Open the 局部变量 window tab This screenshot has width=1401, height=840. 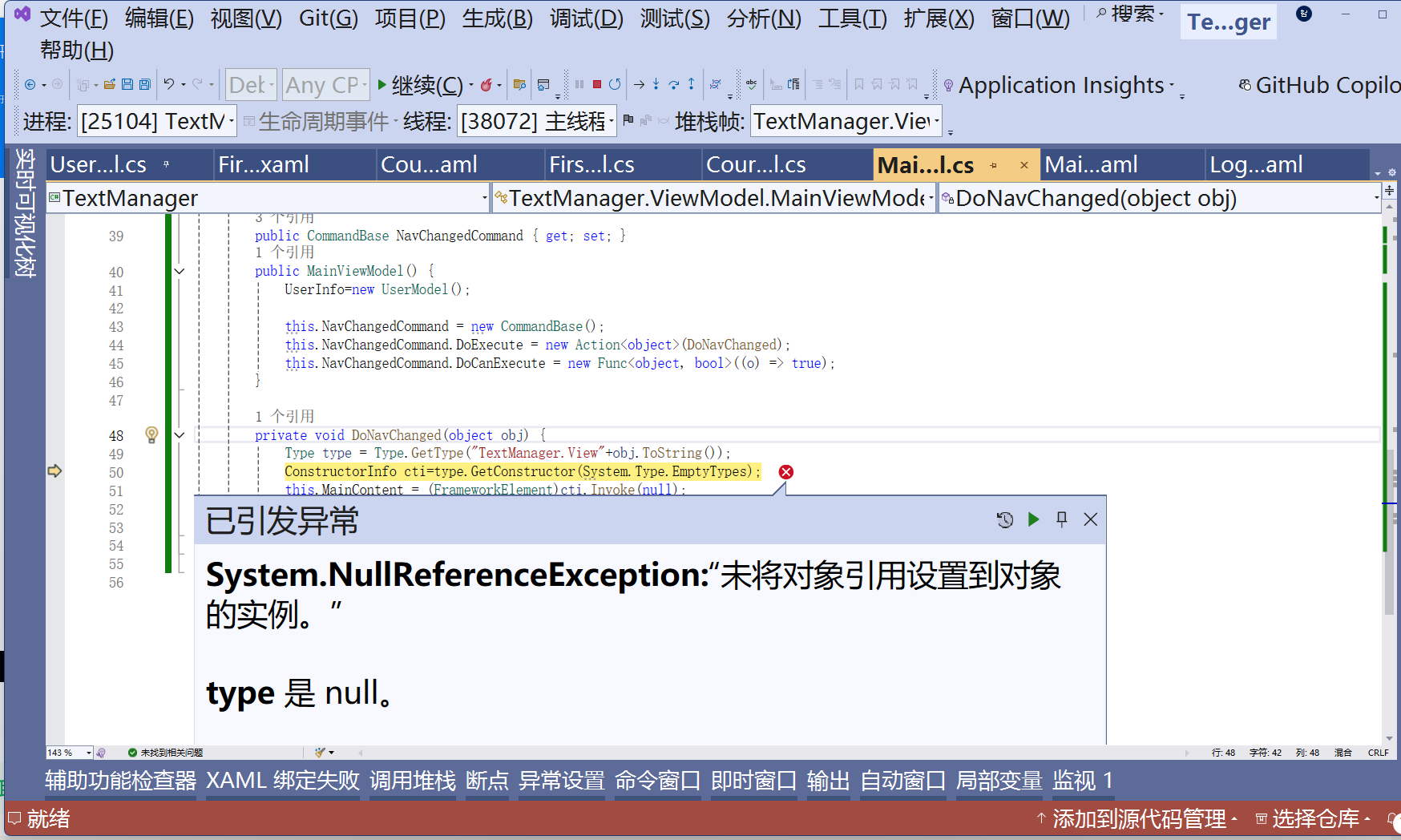pos(999,781)
